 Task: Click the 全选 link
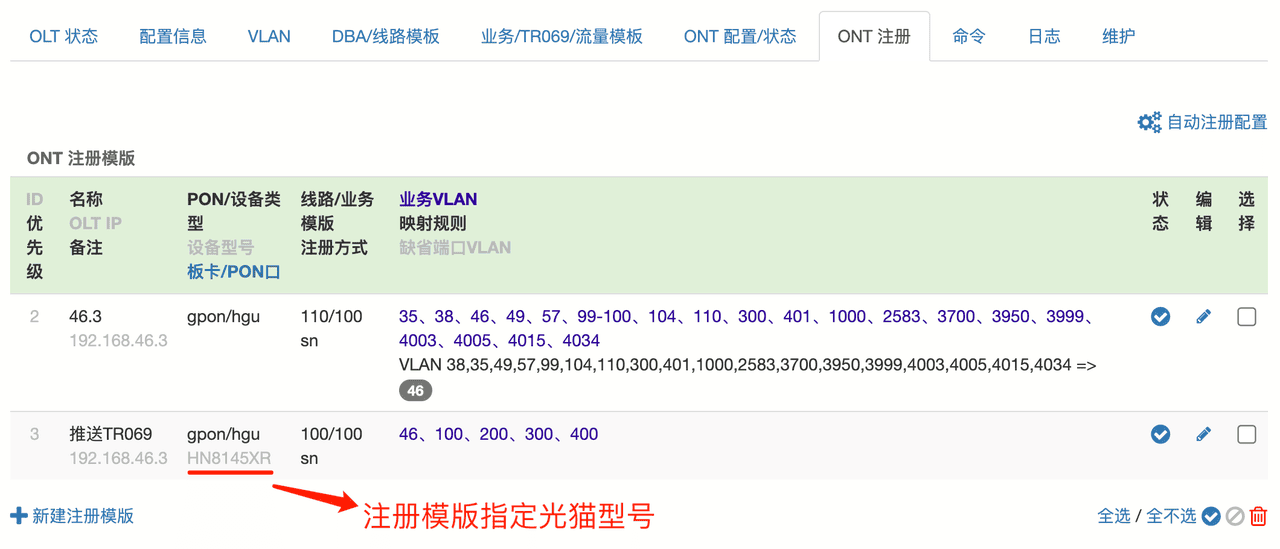click(x=1114, y=516)
